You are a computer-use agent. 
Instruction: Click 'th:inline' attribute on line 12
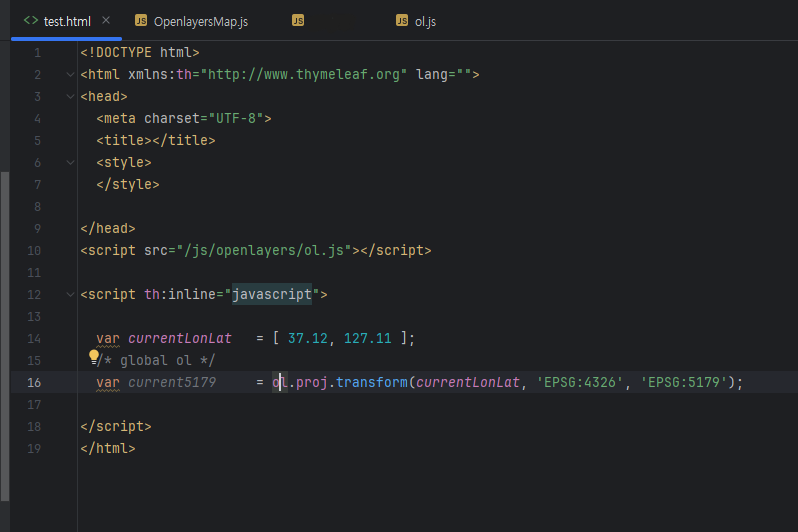(180, 294)
